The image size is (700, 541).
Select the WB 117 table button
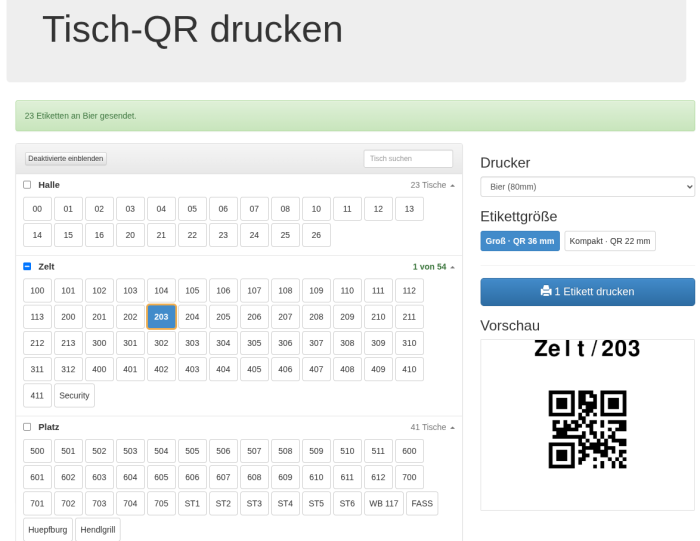[x=384, y=504]
